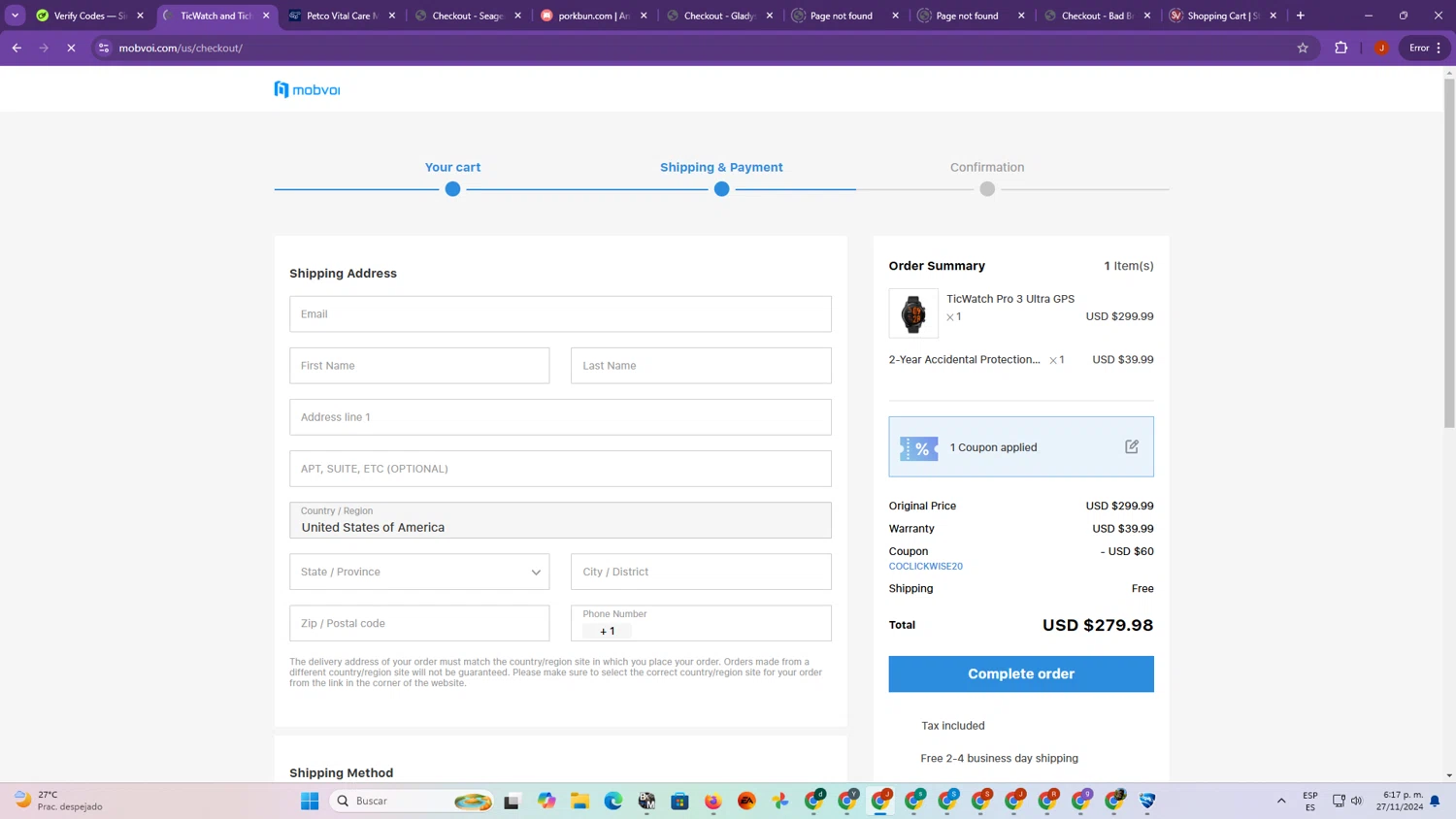
Task: Focus the Zip / Postal code field
Action: click(x=419, y=623)
